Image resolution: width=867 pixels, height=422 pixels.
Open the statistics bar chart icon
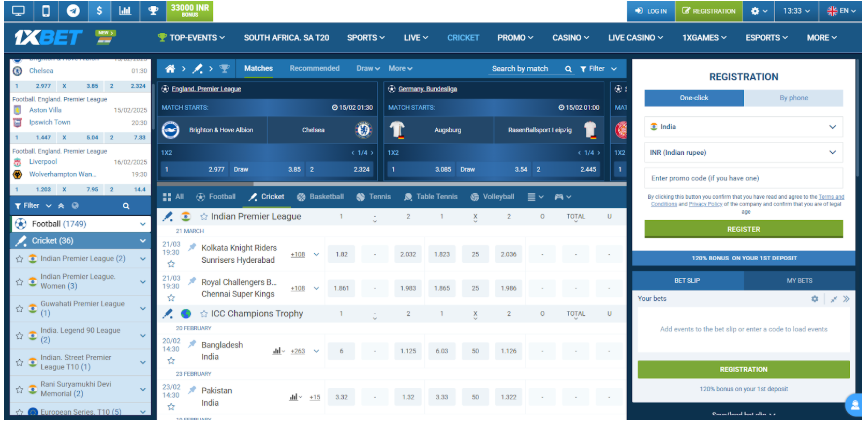click(125, 11)
